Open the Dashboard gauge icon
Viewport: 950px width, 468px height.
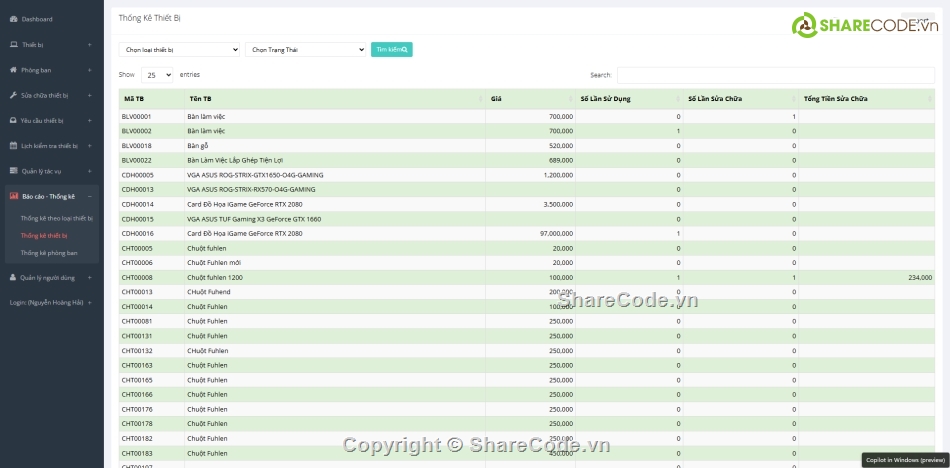13,19
